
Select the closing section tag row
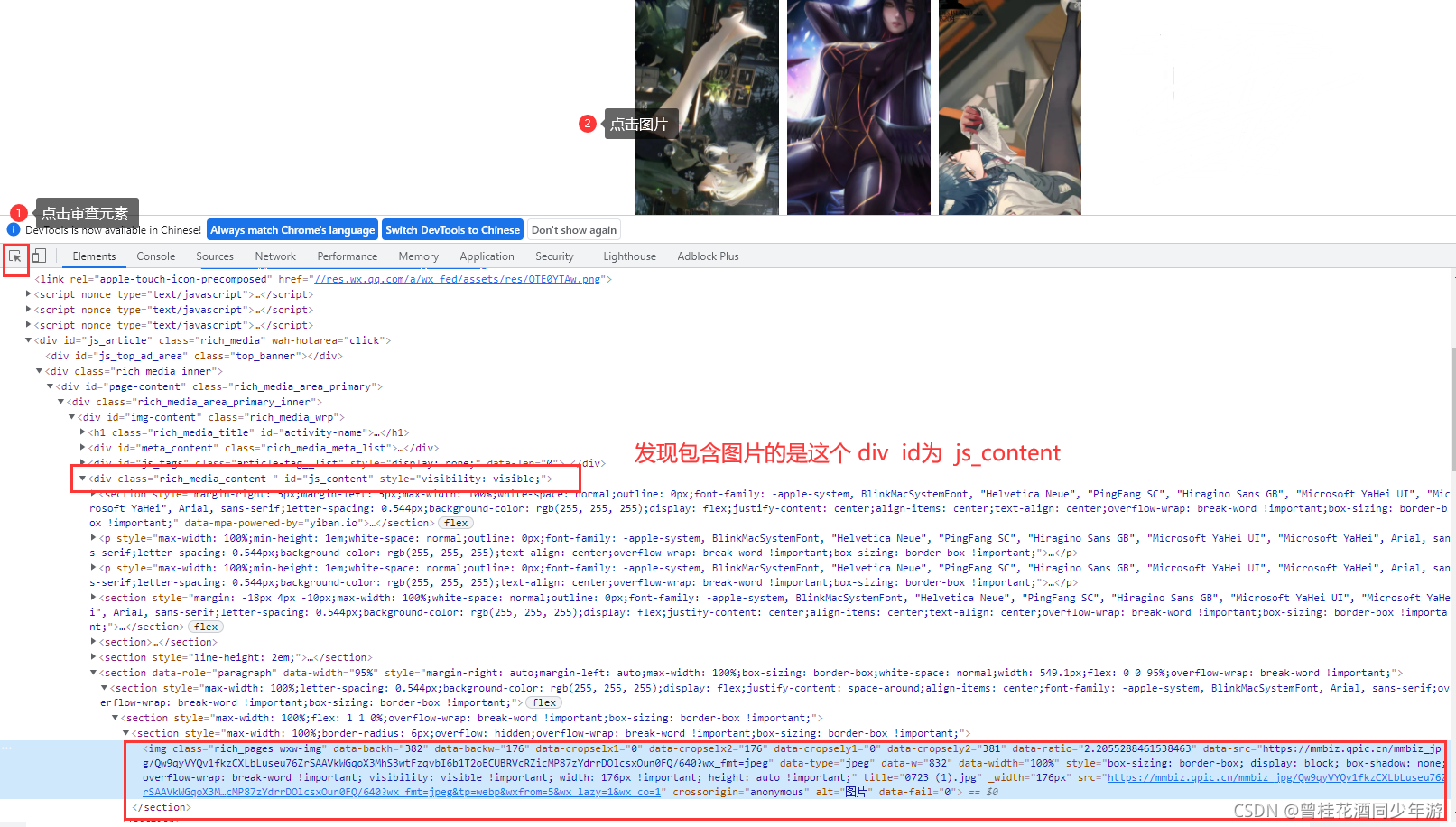click(162, 807)
